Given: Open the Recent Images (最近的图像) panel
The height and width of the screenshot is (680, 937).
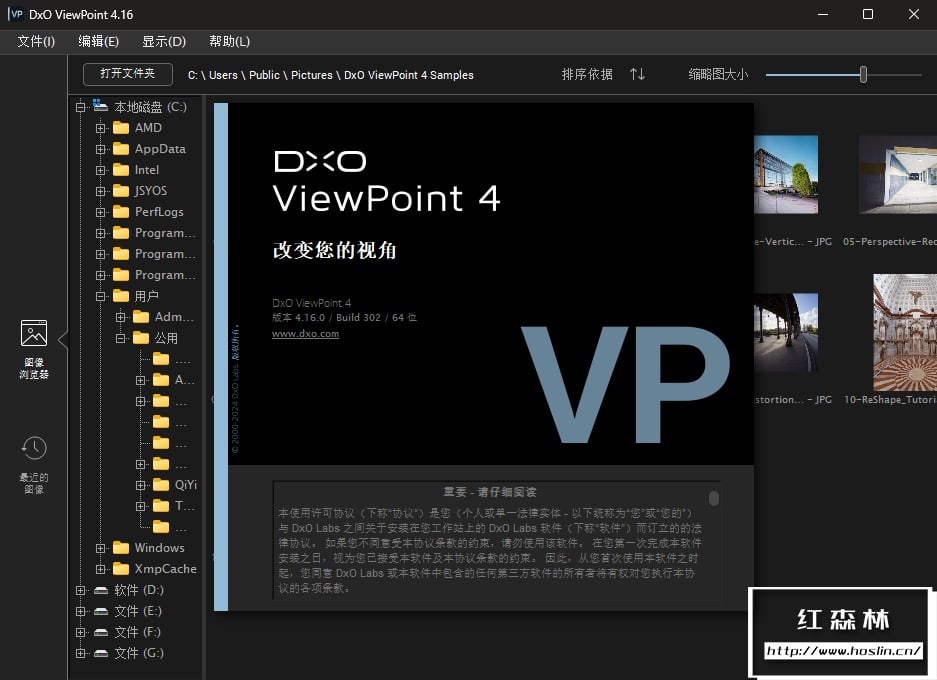Looking at the screenshot, I should coord(33,465).
